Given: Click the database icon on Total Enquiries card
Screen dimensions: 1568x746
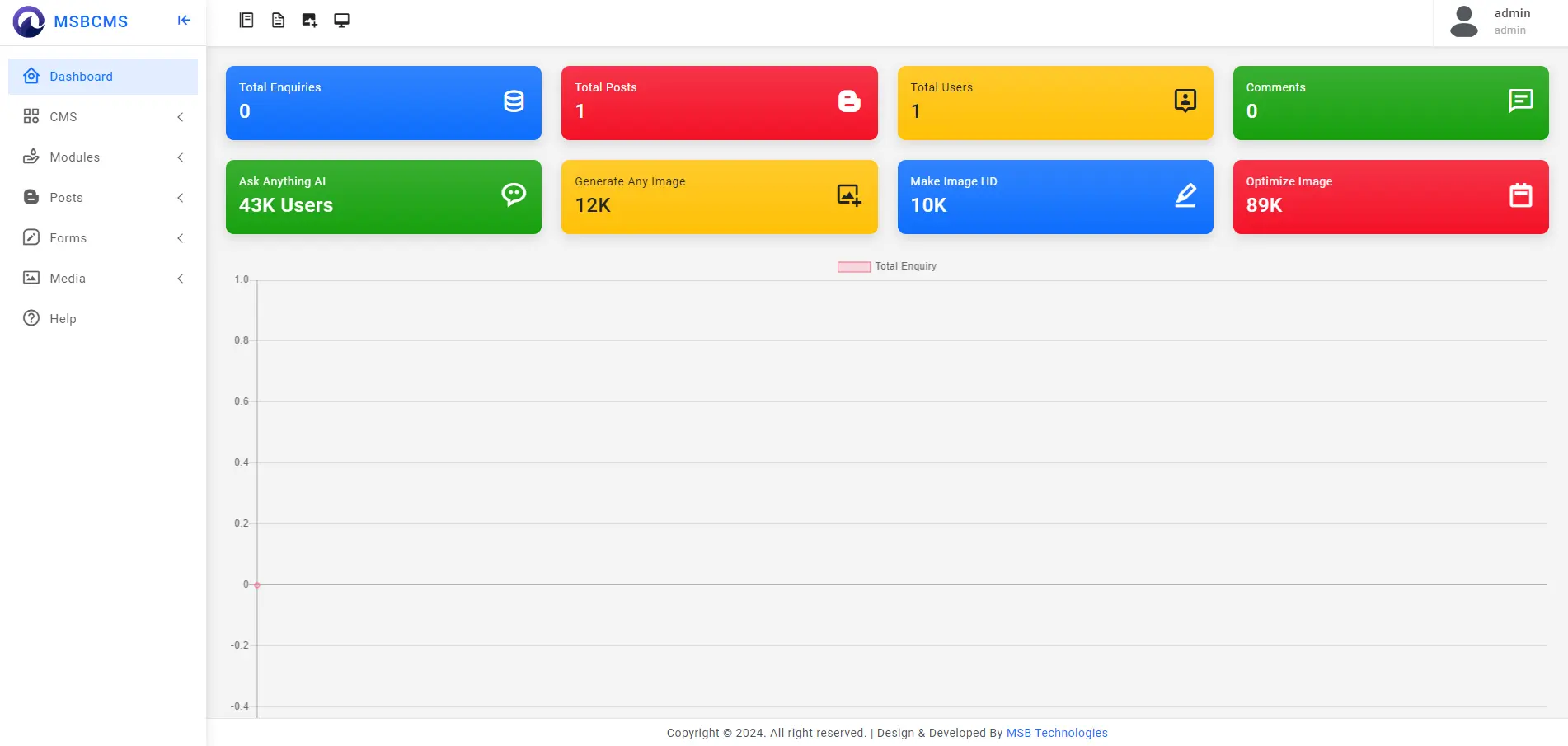Looking at the screenshot, I should 514,101.
